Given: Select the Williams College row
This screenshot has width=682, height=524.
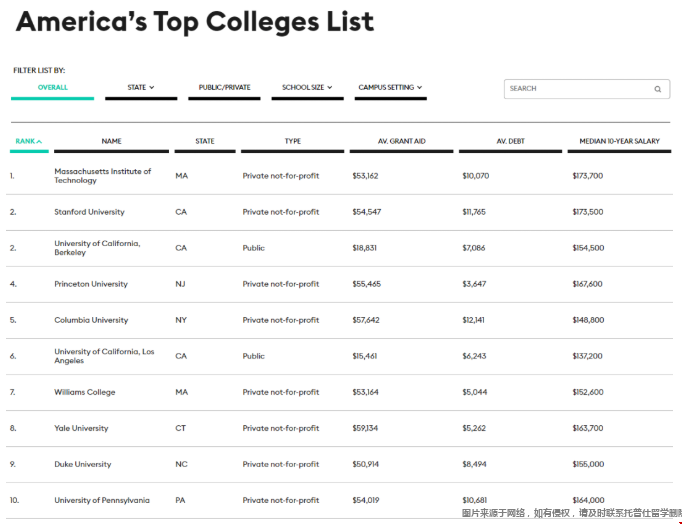Looking at the screenshot, I should pos(339,392).
